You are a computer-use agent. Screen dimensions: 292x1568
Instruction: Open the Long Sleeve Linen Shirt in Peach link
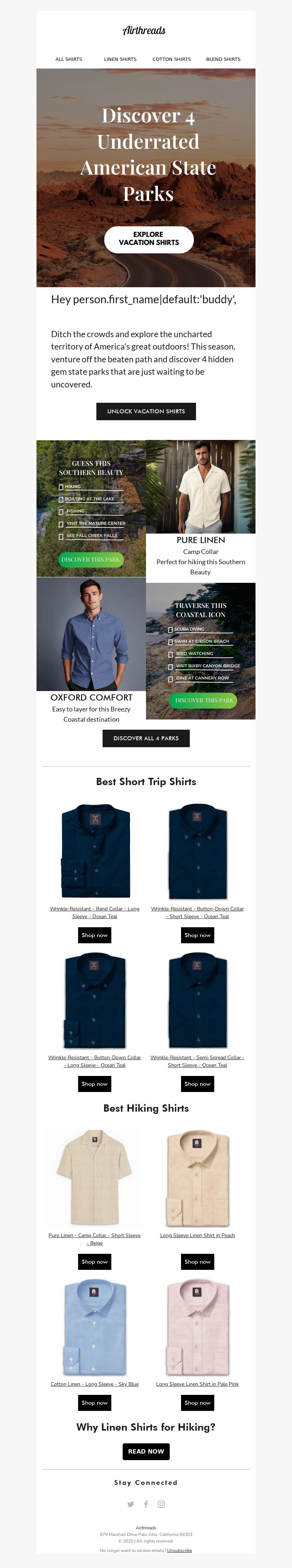coord(197,1235)
